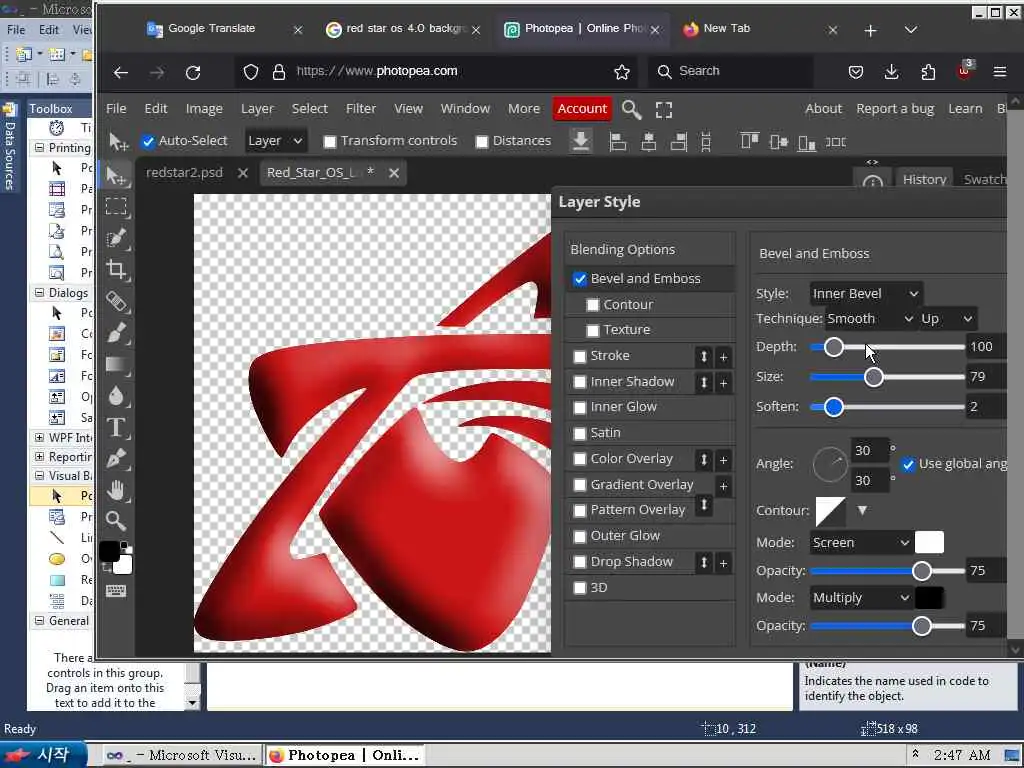Open the Contour curve picker arrow
The image size is (1024, 768).
(862, 511)
